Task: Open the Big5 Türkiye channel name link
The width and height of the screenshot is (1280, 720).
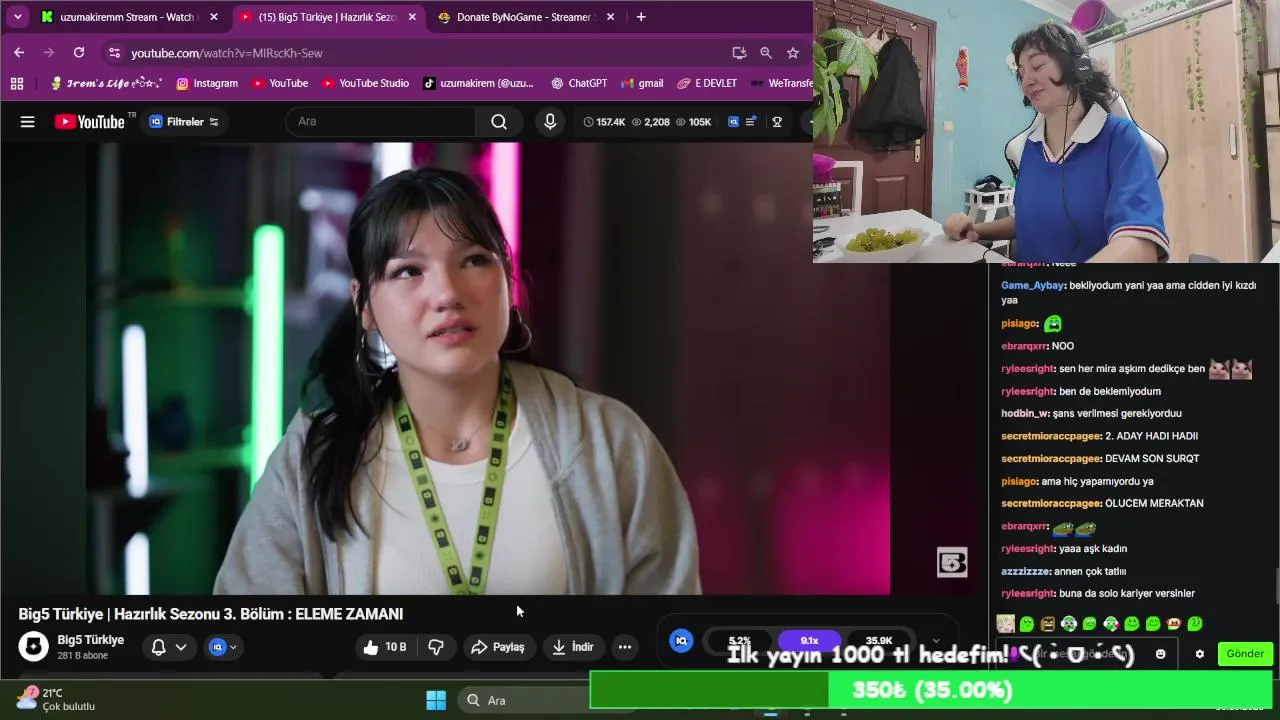Action: point(91,640)
